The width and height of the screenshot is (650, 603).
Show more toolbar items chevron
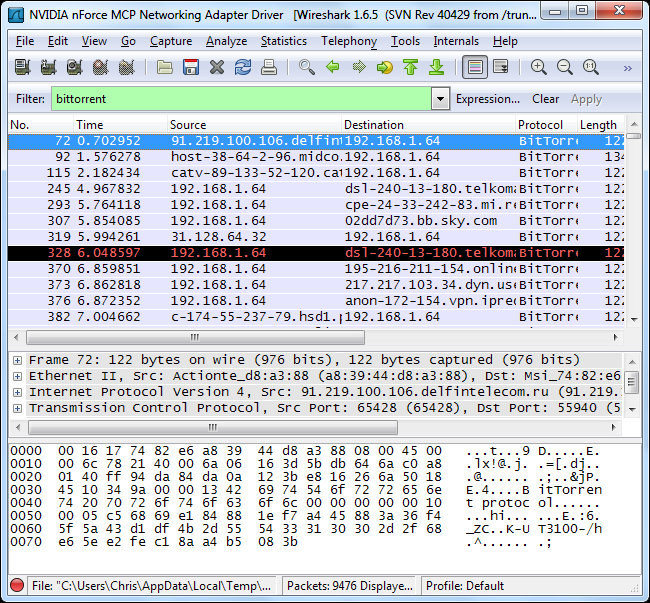point(628,68)
